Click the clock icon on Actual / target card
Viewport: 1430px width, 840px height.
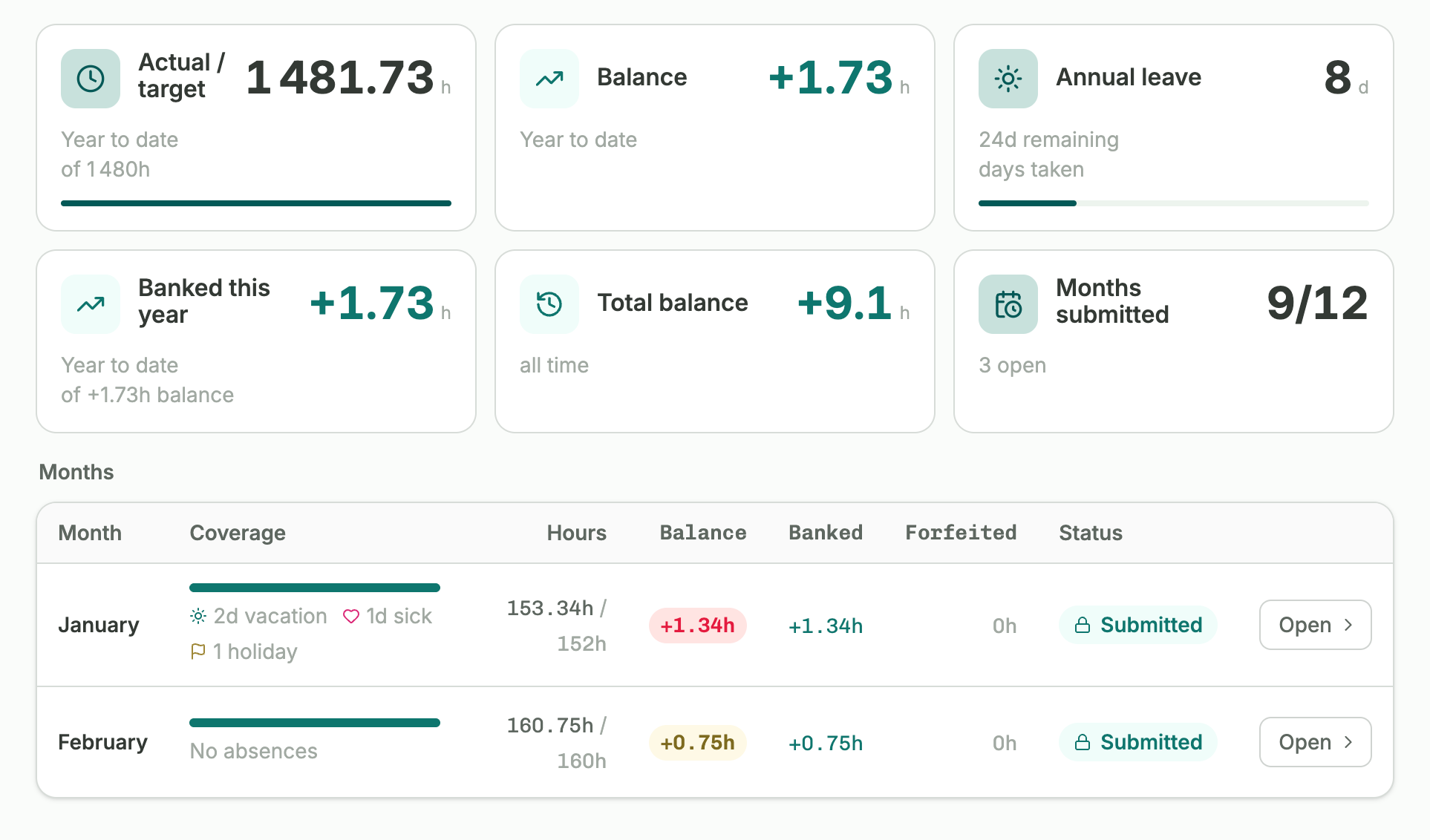point(91,79)
